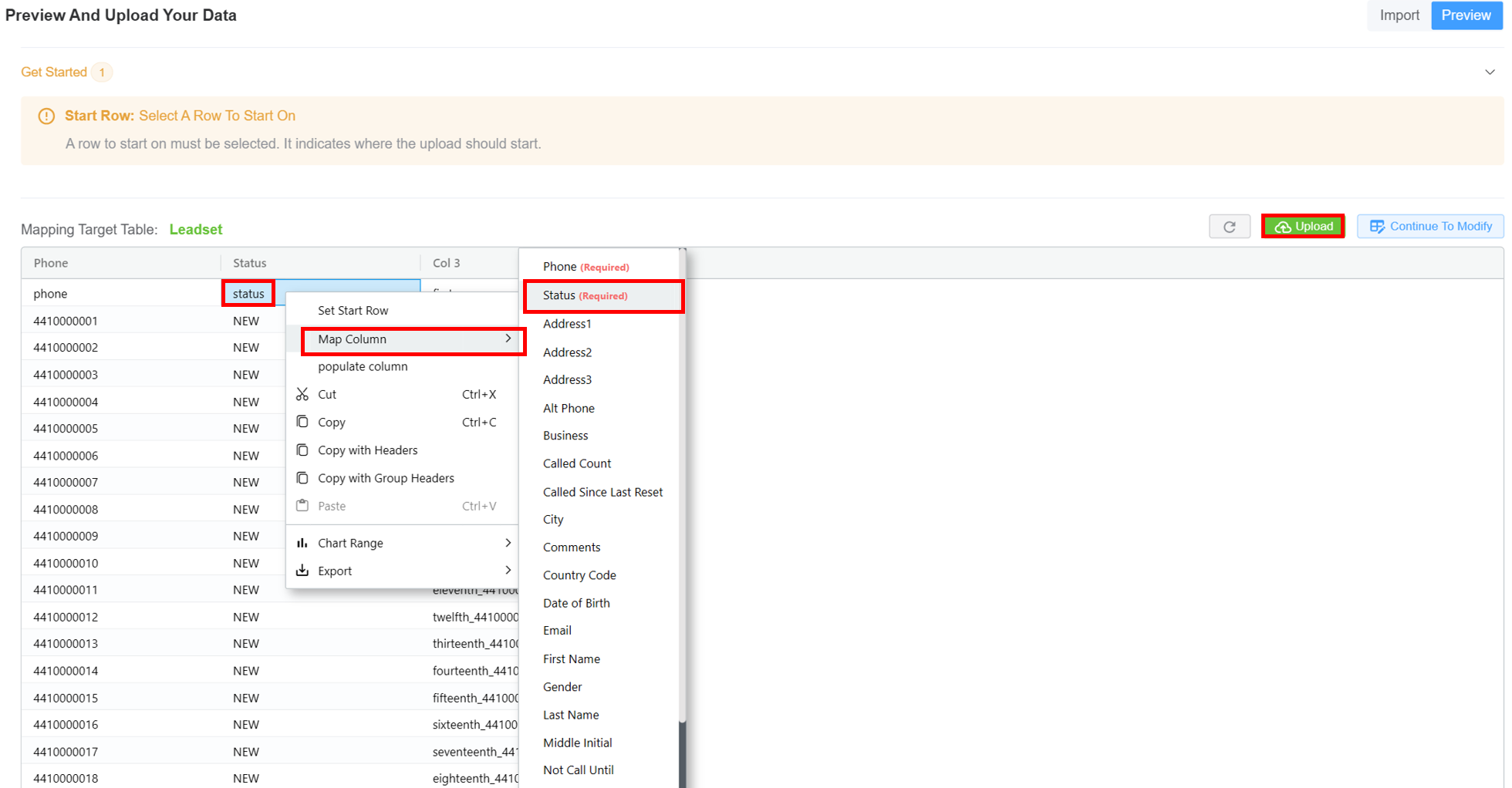Image resolution: width=1512 pixels, height=788 pixels.
Task: Click the refresh icon button
Action: (1229, 227)
